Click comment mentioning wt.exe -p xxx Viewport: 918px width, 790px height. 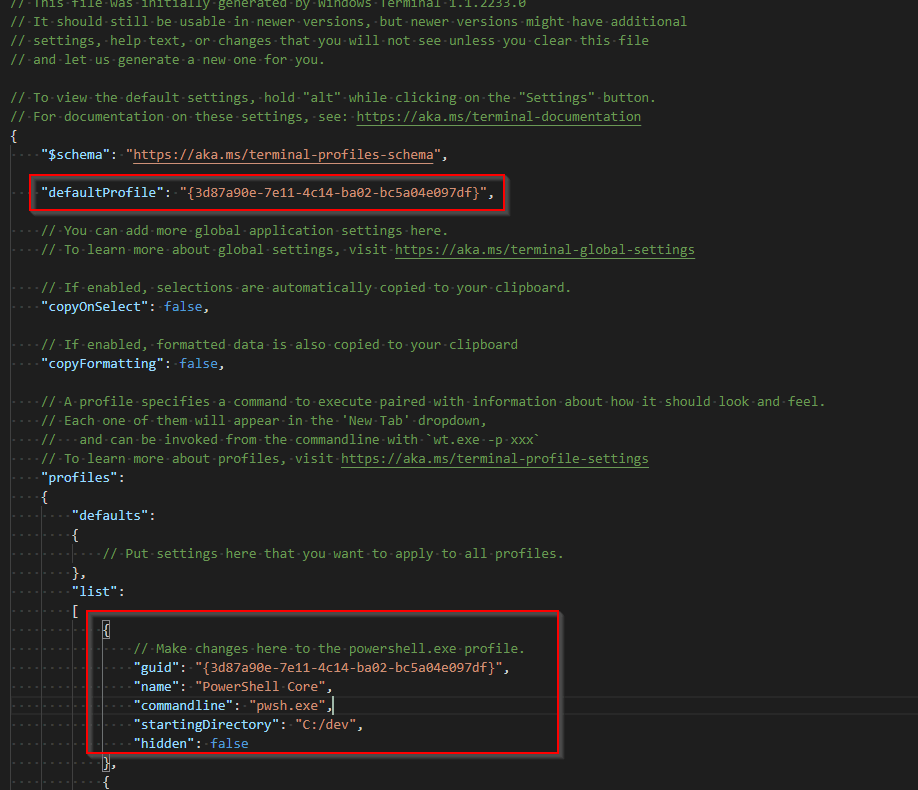point(290,439)
